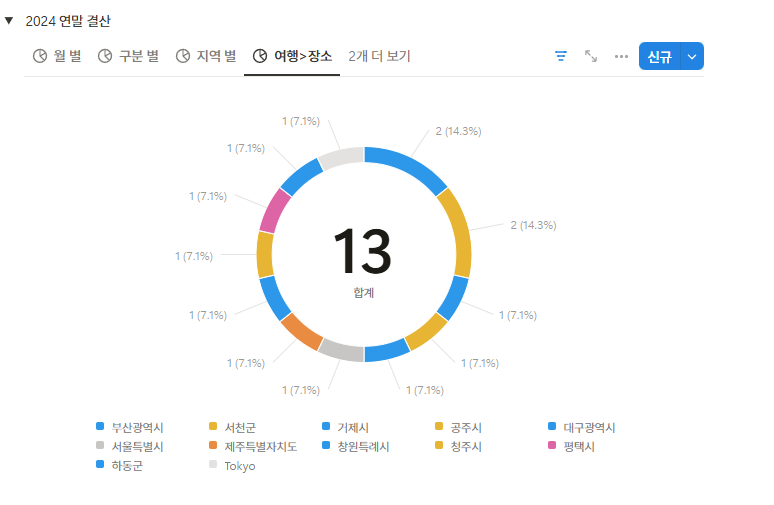Open the three-dot more options menu
Screen dimensions: 774x505
click(621, 56)
